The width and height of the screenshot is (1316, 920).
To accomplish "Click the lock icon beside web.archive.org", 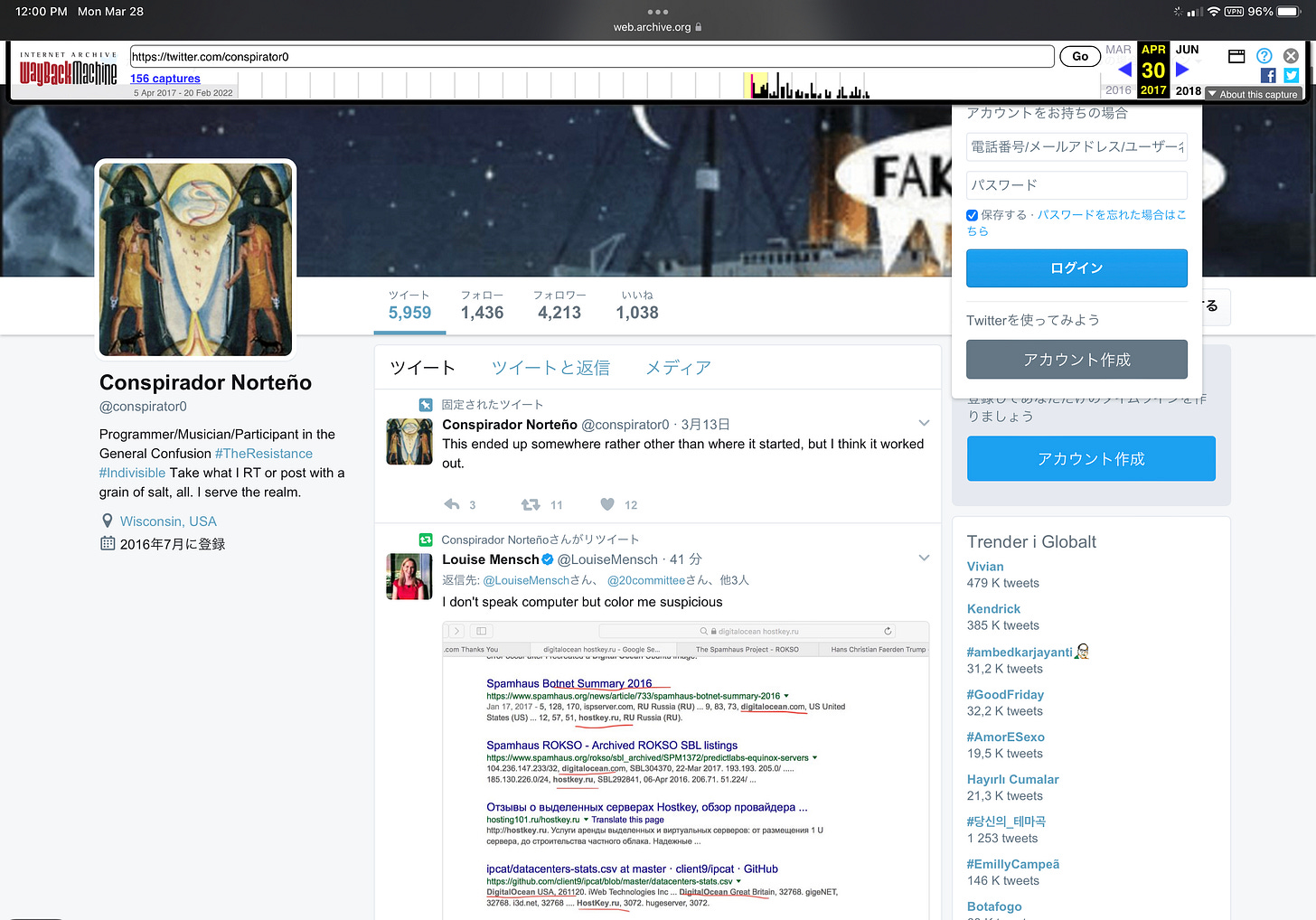I will pos(699,27).
